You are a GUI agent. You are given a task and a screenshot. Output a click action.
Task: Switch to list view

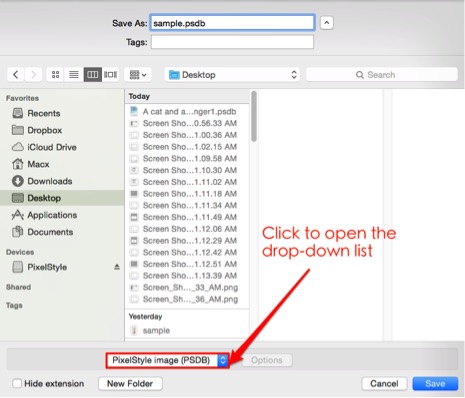point(74,75)
